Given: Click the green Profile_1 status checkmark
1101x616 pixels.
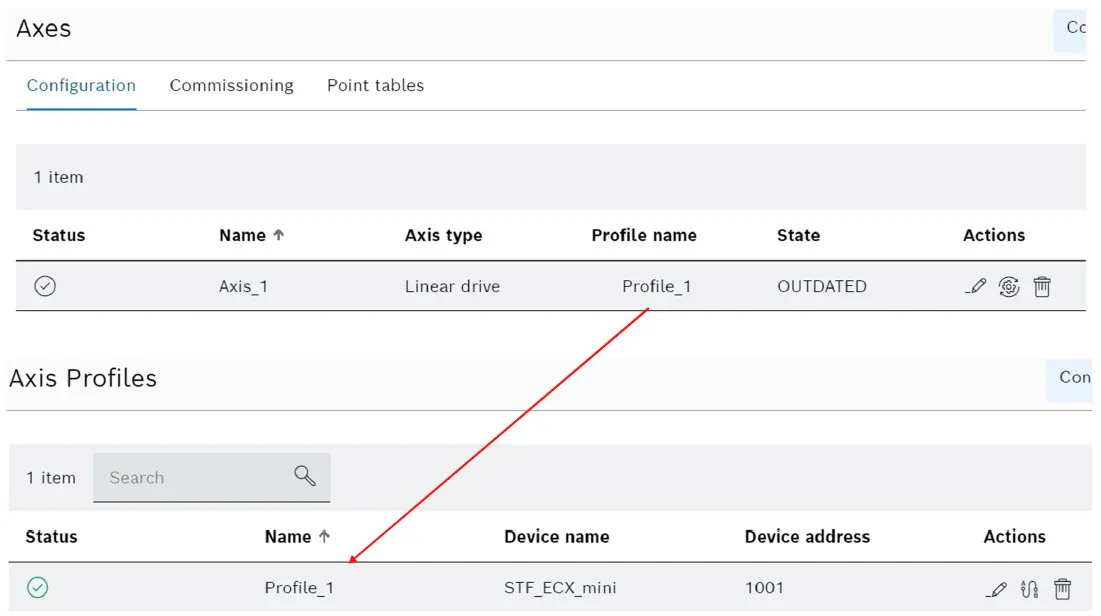Looking at the screenshot, I should (x=38, y=588).
